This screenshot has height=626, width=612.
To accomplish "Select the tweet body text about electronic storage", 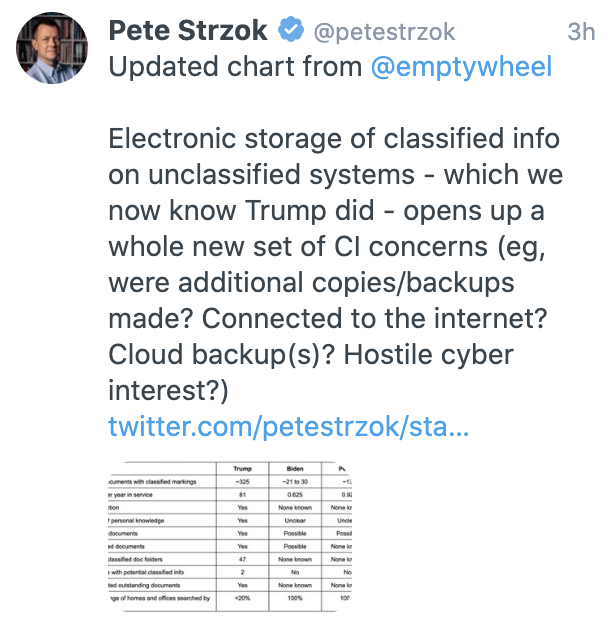I will point(335,264).
